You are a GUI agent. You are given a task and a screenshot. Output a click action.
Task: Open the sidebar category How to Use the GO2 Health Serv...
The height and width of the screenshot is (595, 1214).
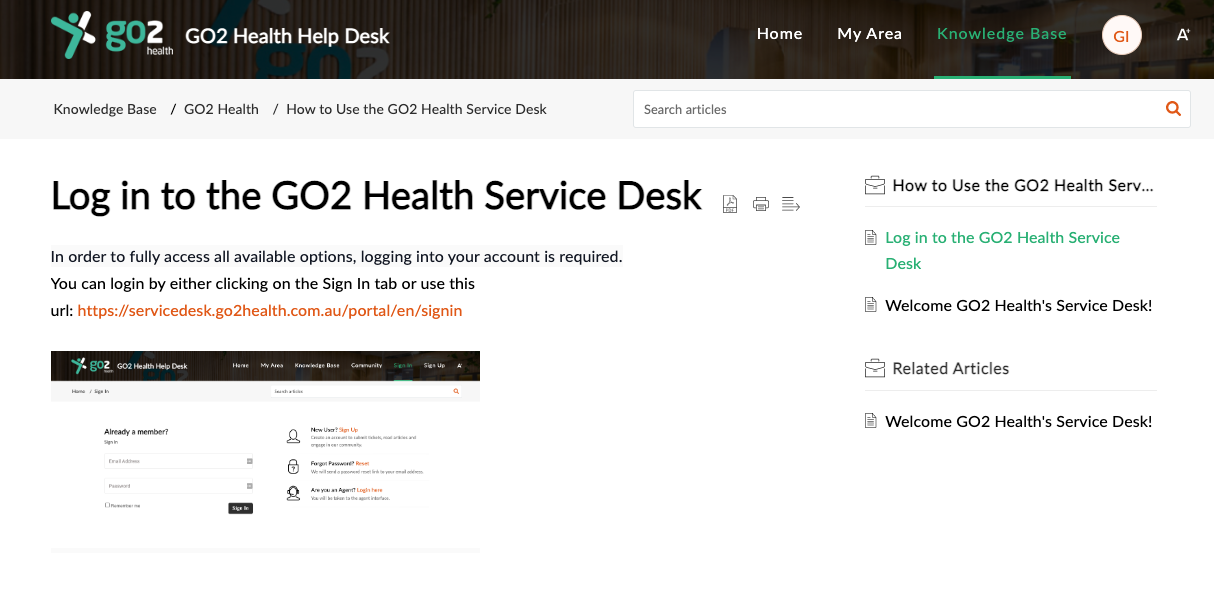(x=1023, y=185)
